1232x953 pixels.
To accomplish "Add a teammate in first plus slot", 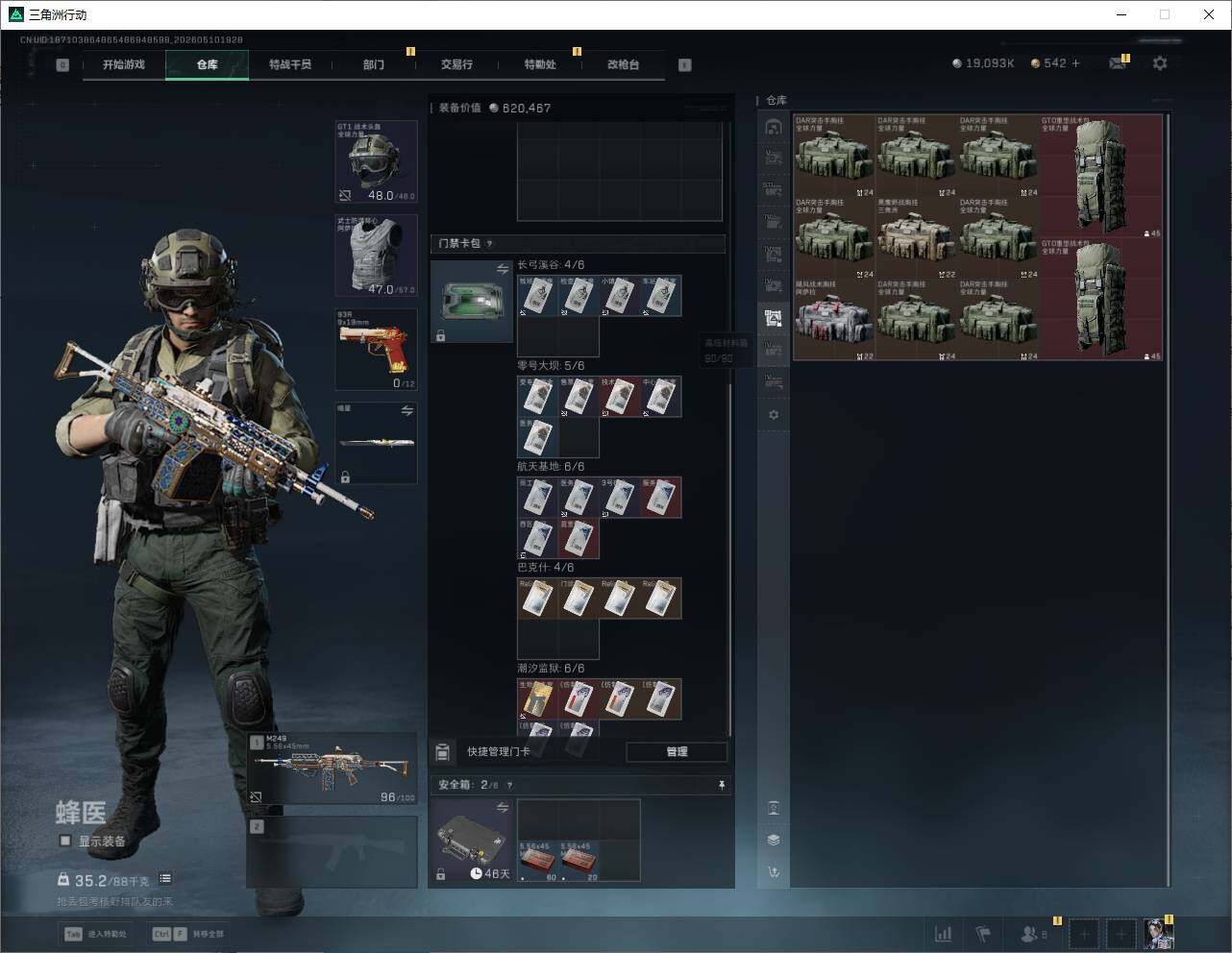I will coord(1084,934).
